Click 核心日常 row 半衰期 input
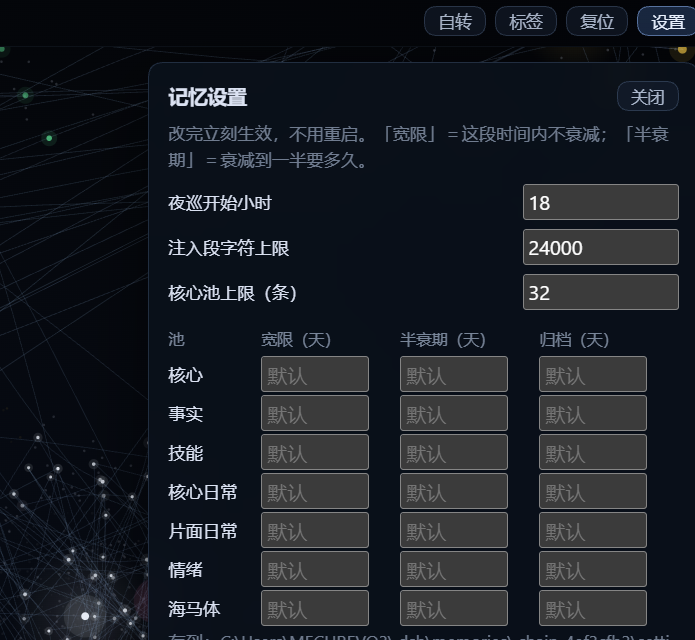The image size is (695, 640). [454, 491]
